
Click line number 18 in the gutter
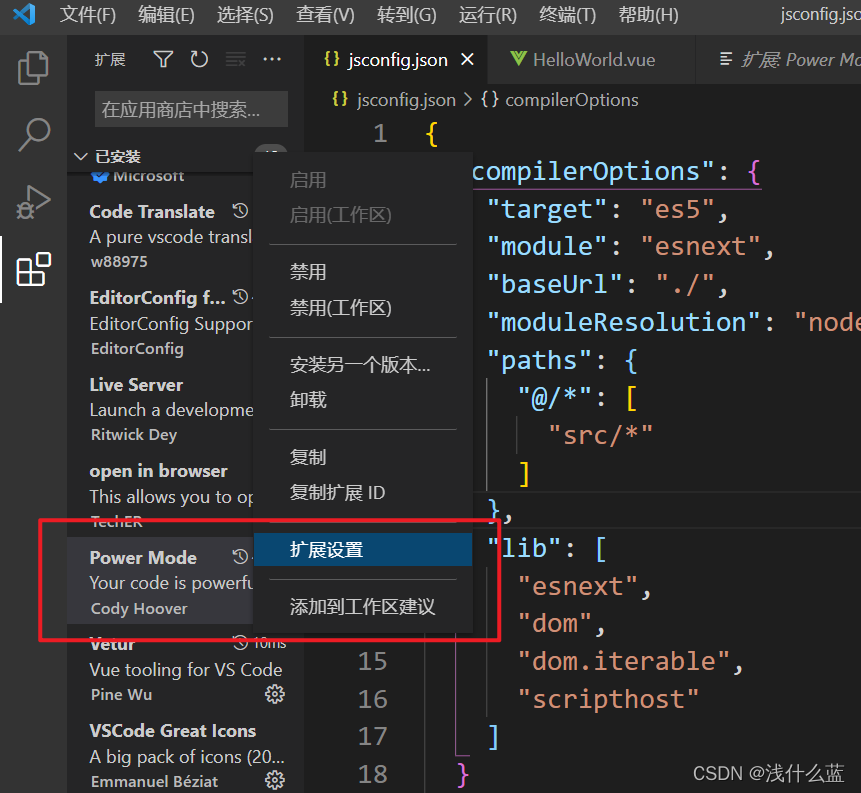tap(372, 774)
